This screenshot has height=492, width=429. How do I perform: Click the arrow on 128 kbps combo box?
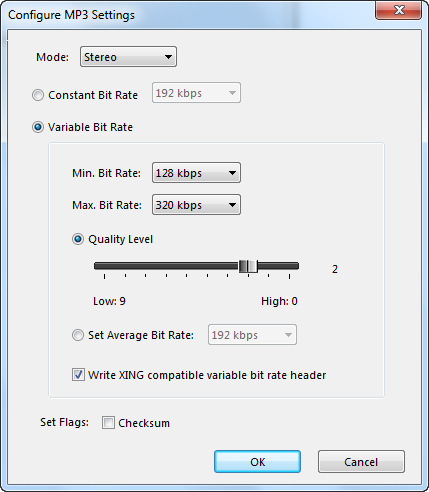pyautogui.click(x=232, y=173)
